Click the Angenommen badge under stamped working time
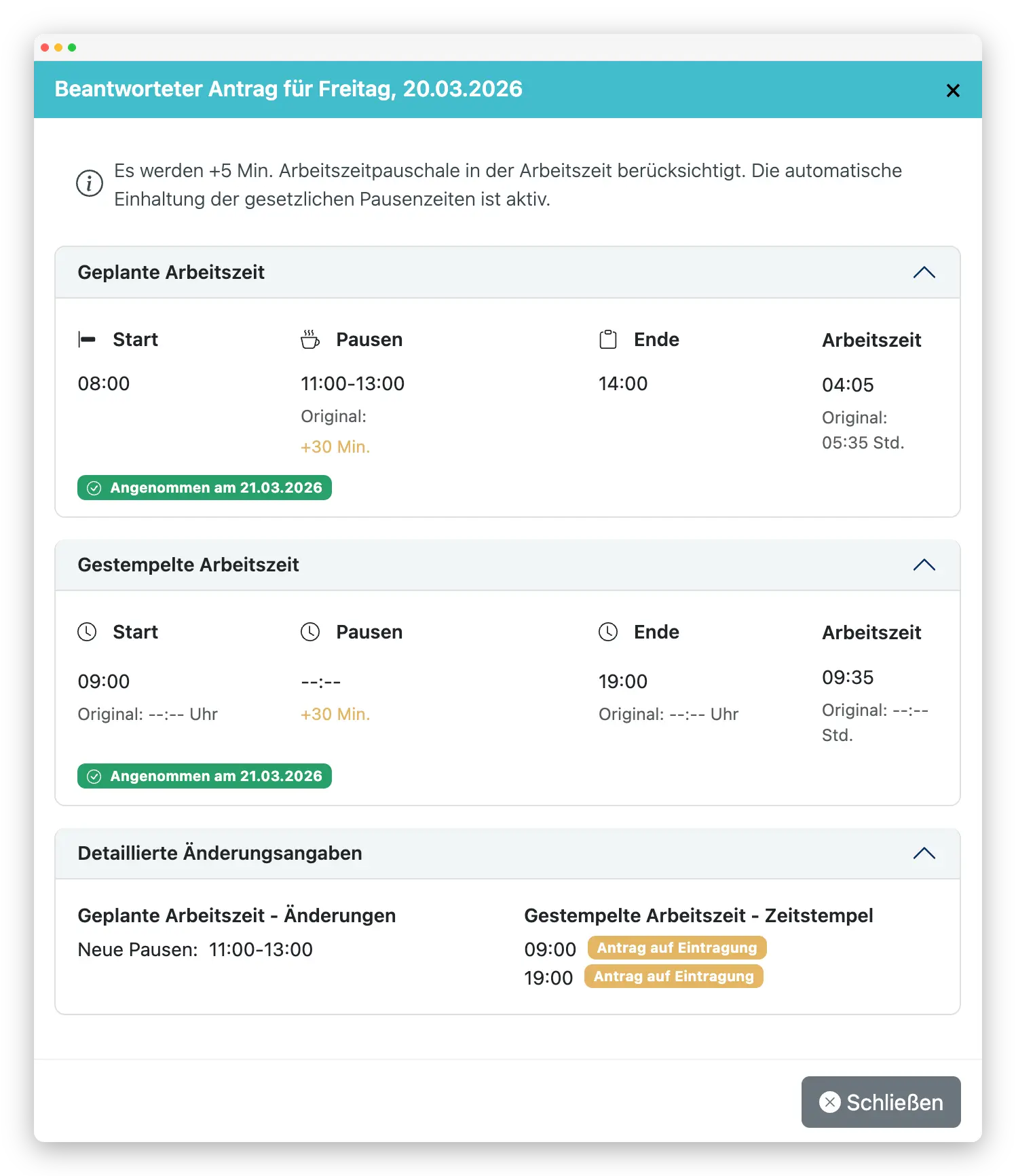The width and height of the screenshot is (1016, 1176). tap(204, 776)
